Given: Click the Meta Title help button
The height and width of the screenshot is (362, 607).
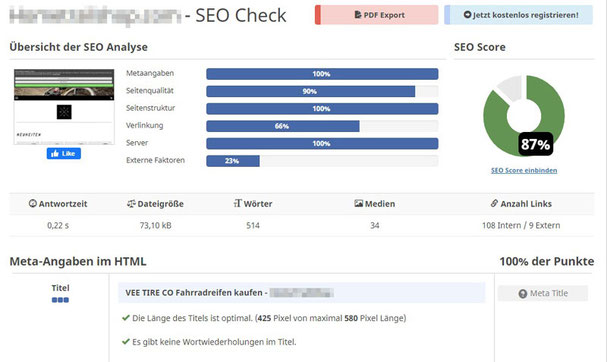Looking at the screenshot, I should click(543, 293).
